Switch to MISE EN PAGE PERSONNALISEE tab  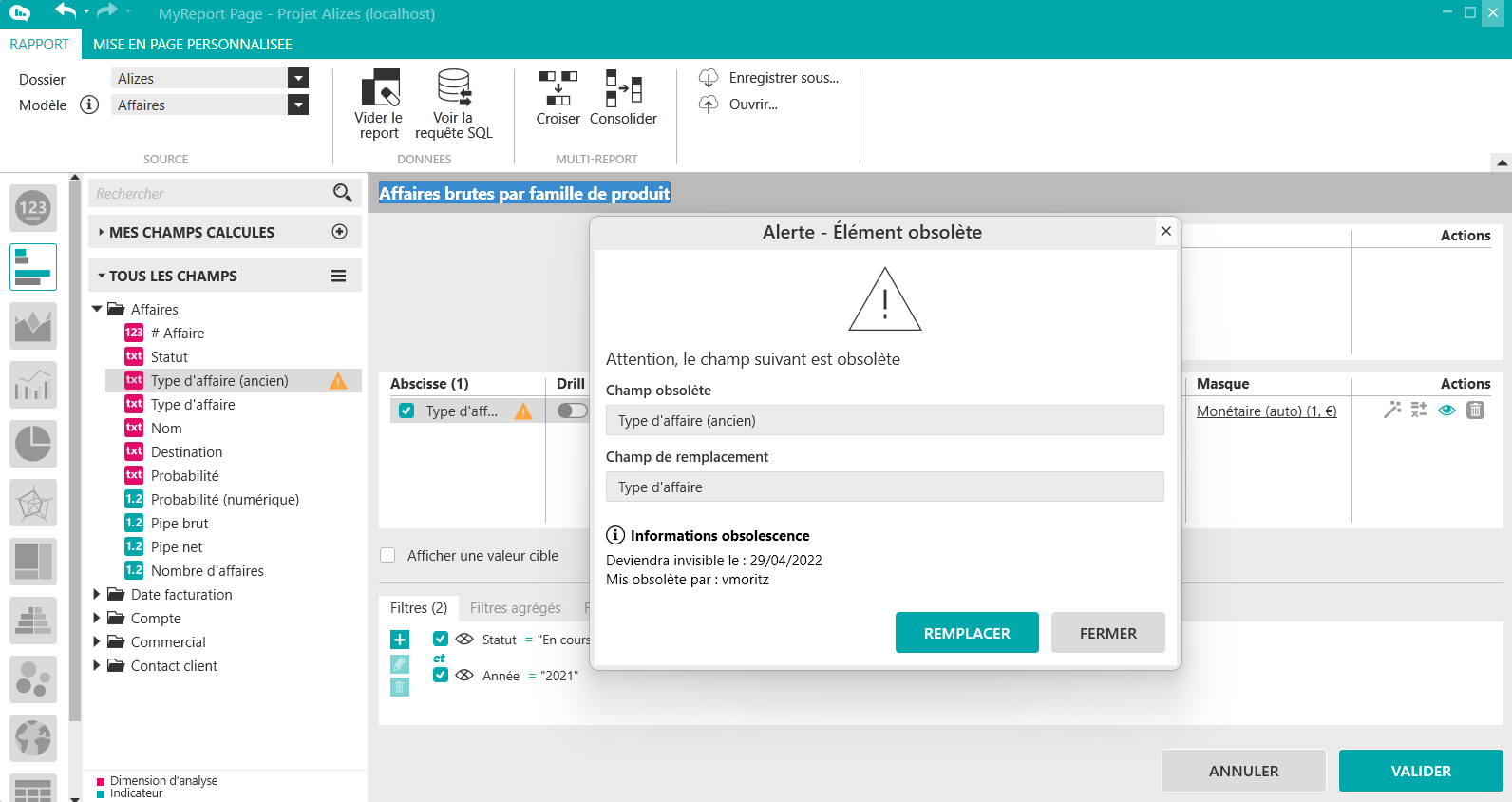[192, 45]
